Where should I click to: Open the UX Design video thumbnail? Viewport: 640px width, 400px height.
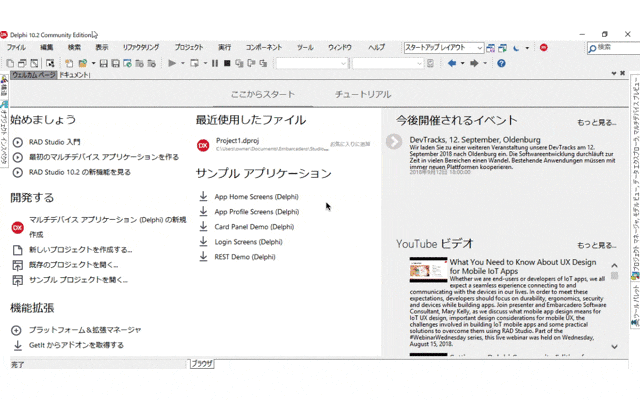(428, 269)
